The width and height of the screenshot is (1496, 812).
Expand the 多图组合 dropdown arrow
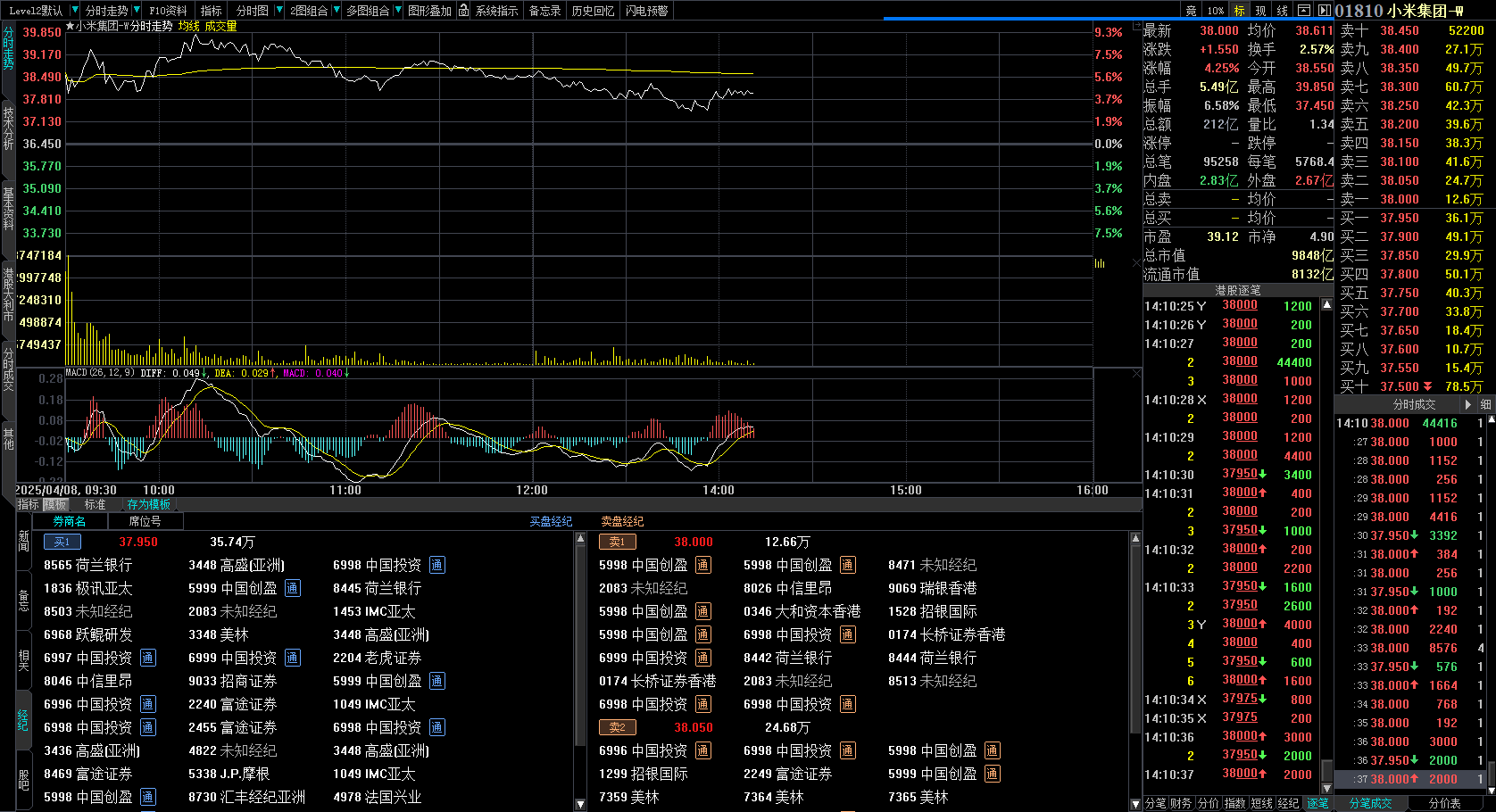point(397,11)
